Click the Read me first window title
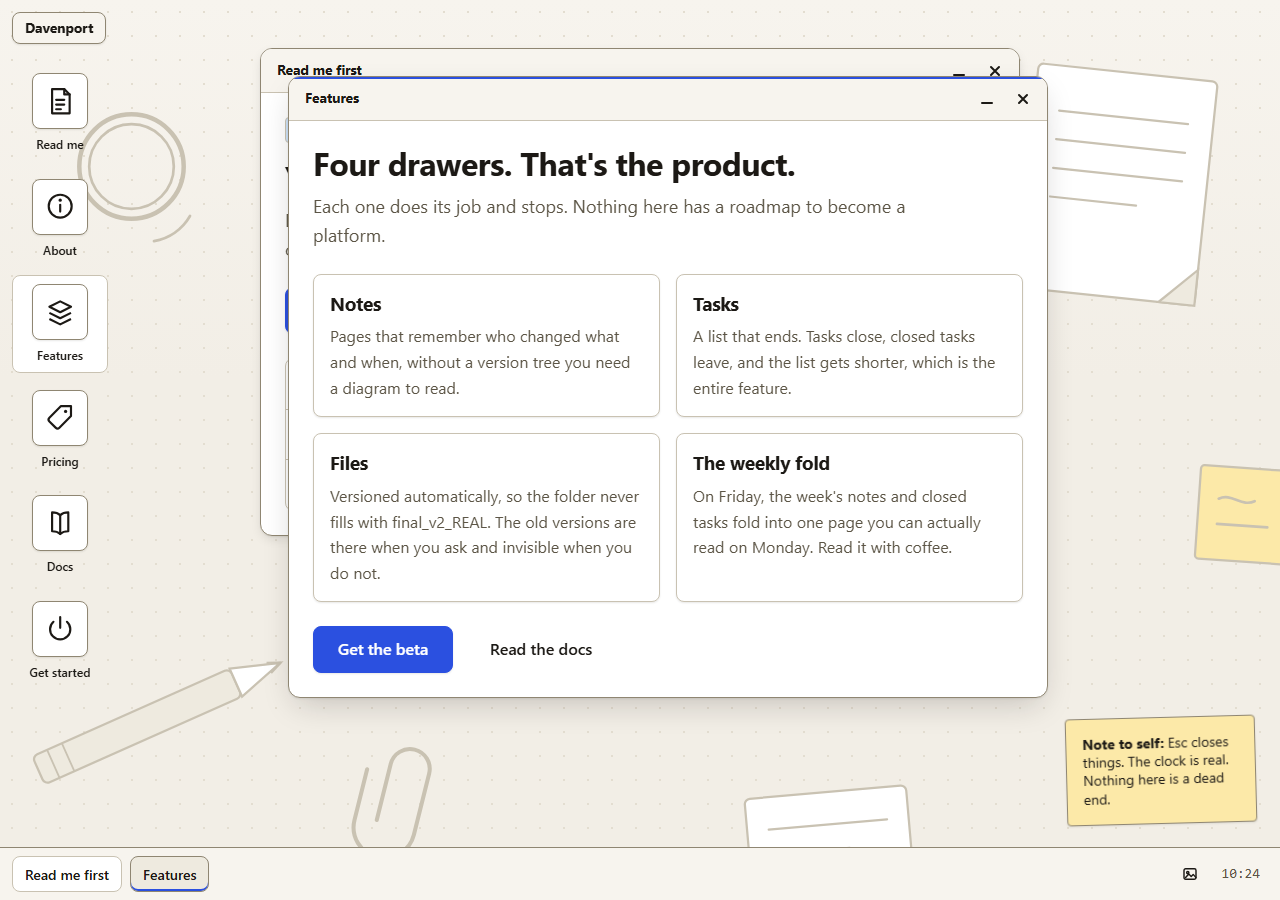 tap(319, 70)
